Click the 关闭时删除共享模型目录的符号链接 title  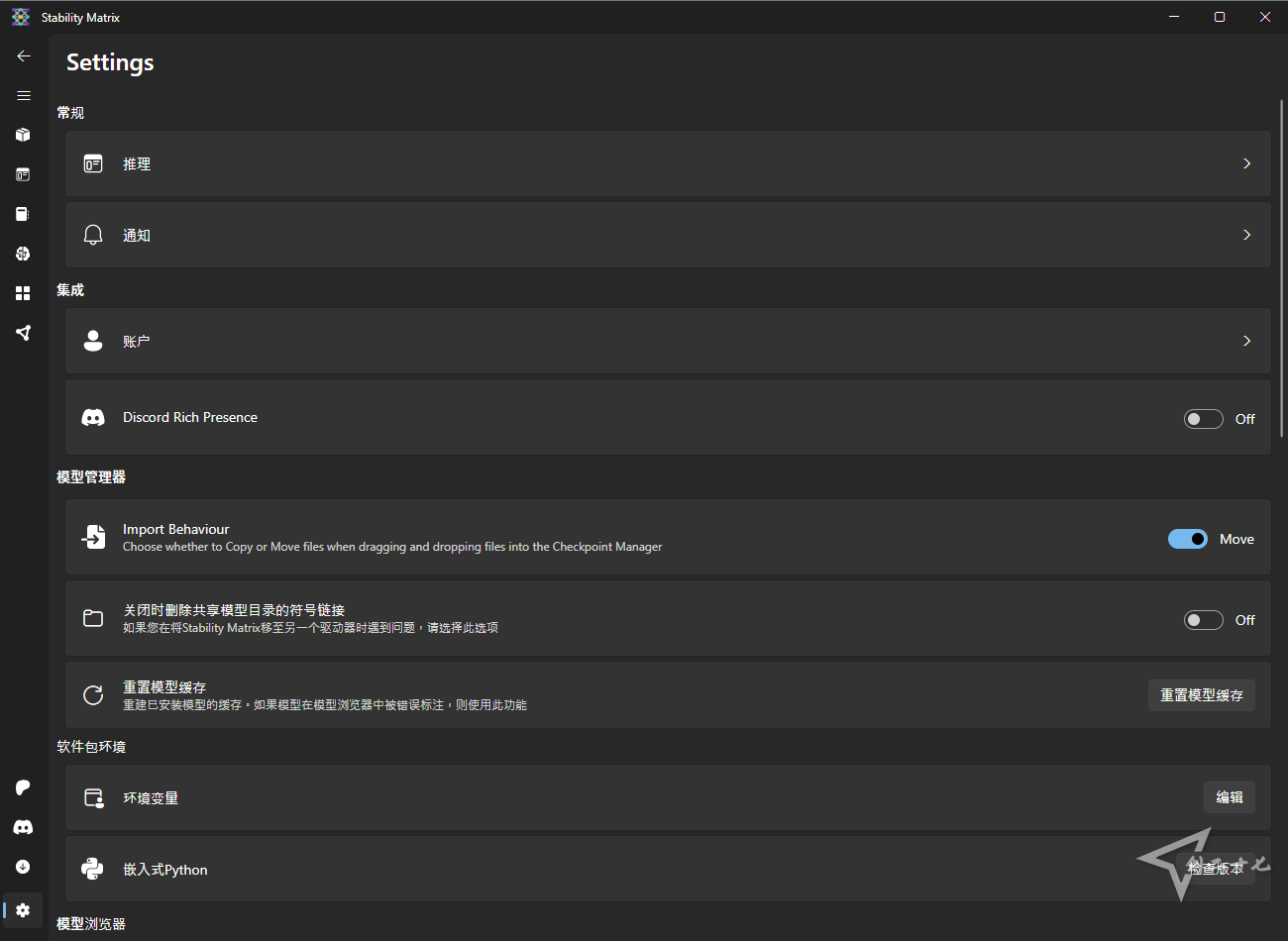click(234, 610)
